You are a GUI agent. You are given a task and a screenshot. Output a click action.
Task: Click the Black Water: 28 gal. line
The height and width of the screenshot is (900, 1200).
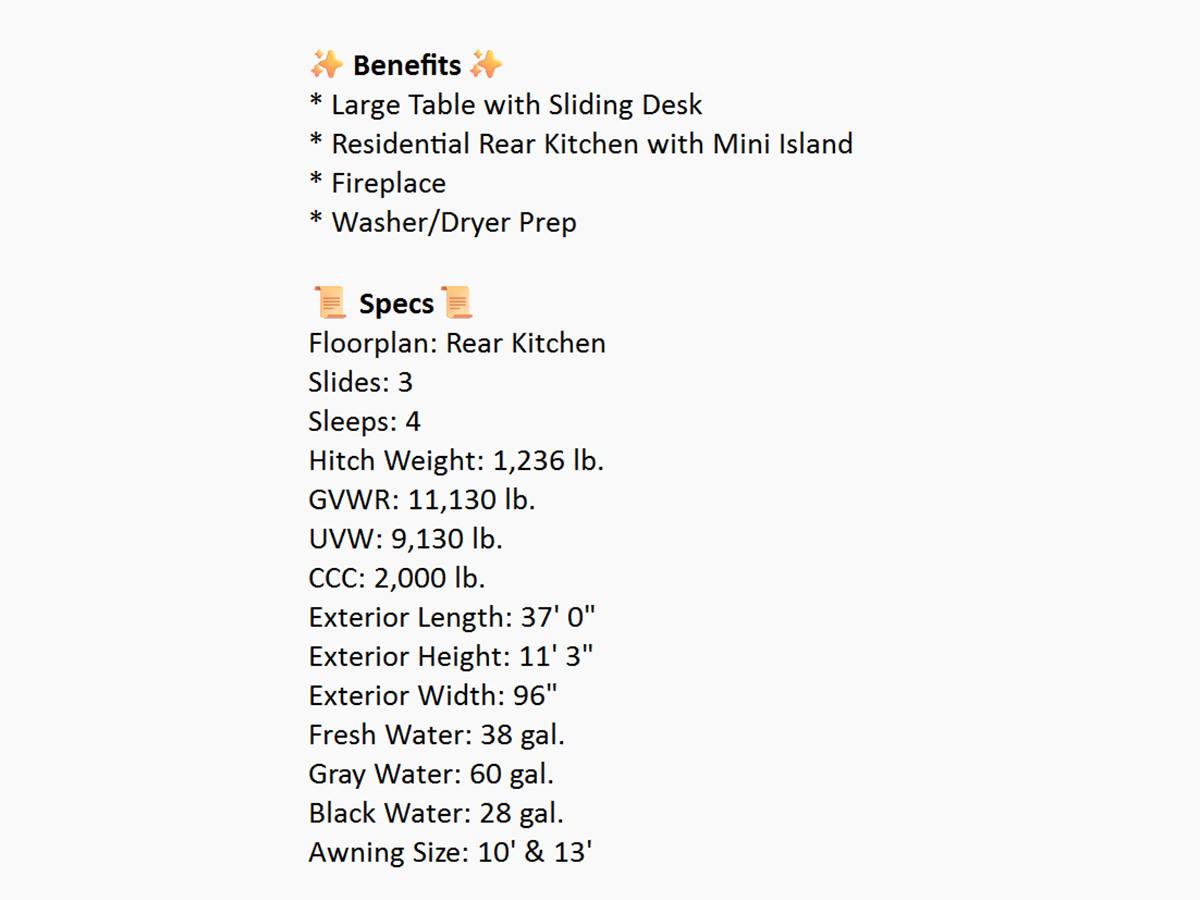436,813
